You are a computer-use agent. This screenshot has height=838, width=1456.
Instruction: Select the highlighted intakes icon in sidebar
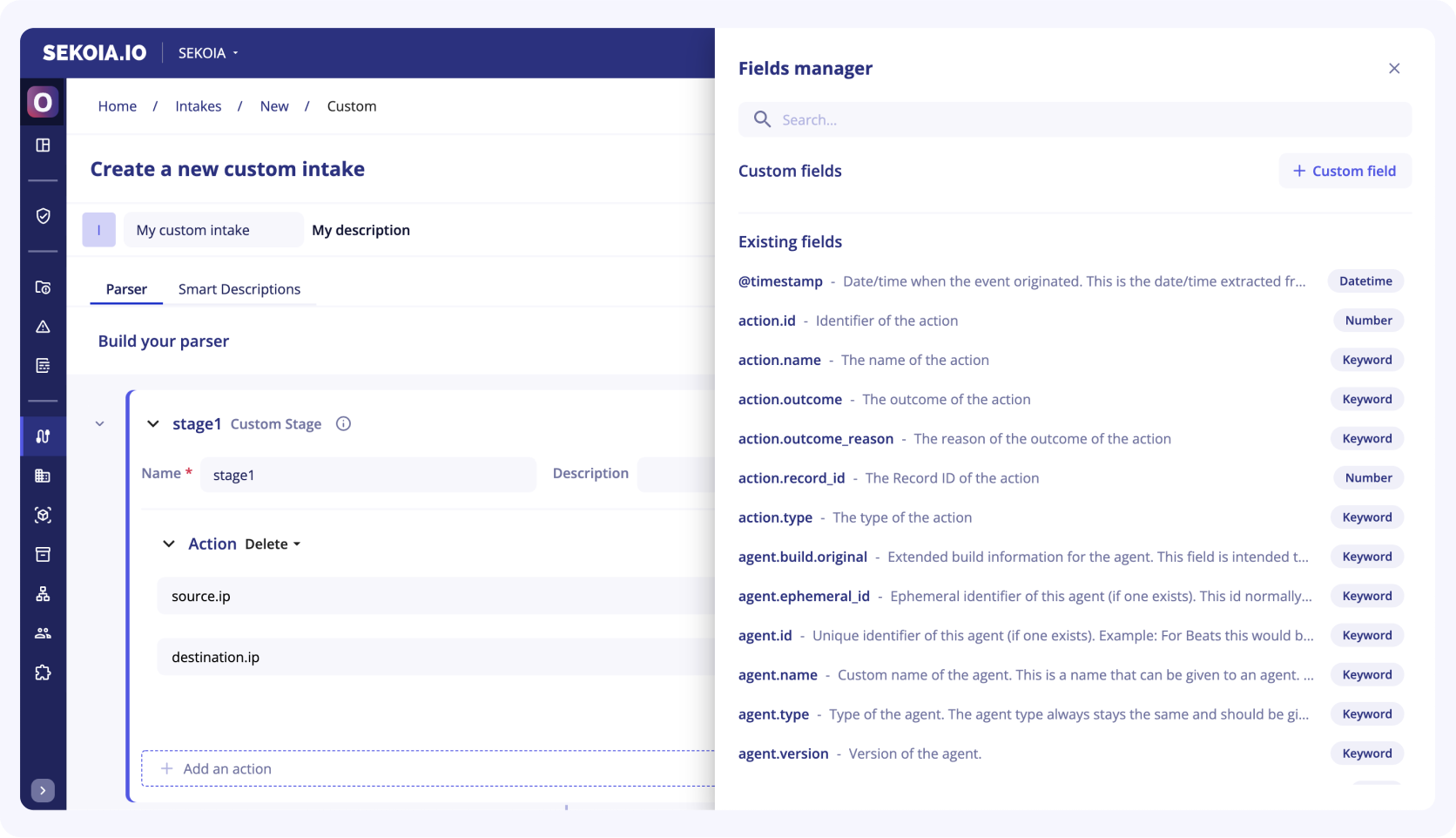click(43, 436)
